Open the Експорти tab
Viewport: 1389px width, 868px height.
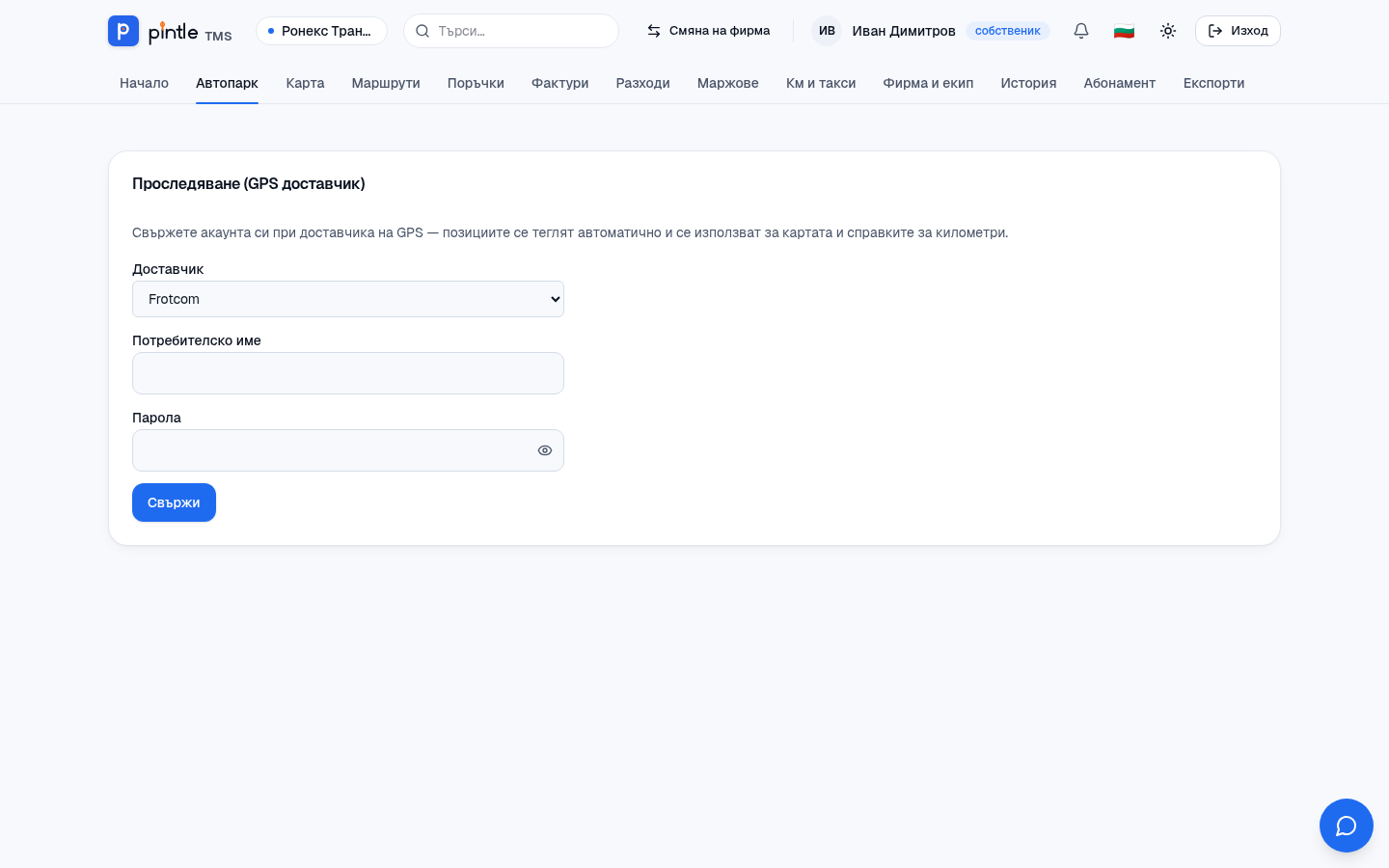(x=1213, y=83)
